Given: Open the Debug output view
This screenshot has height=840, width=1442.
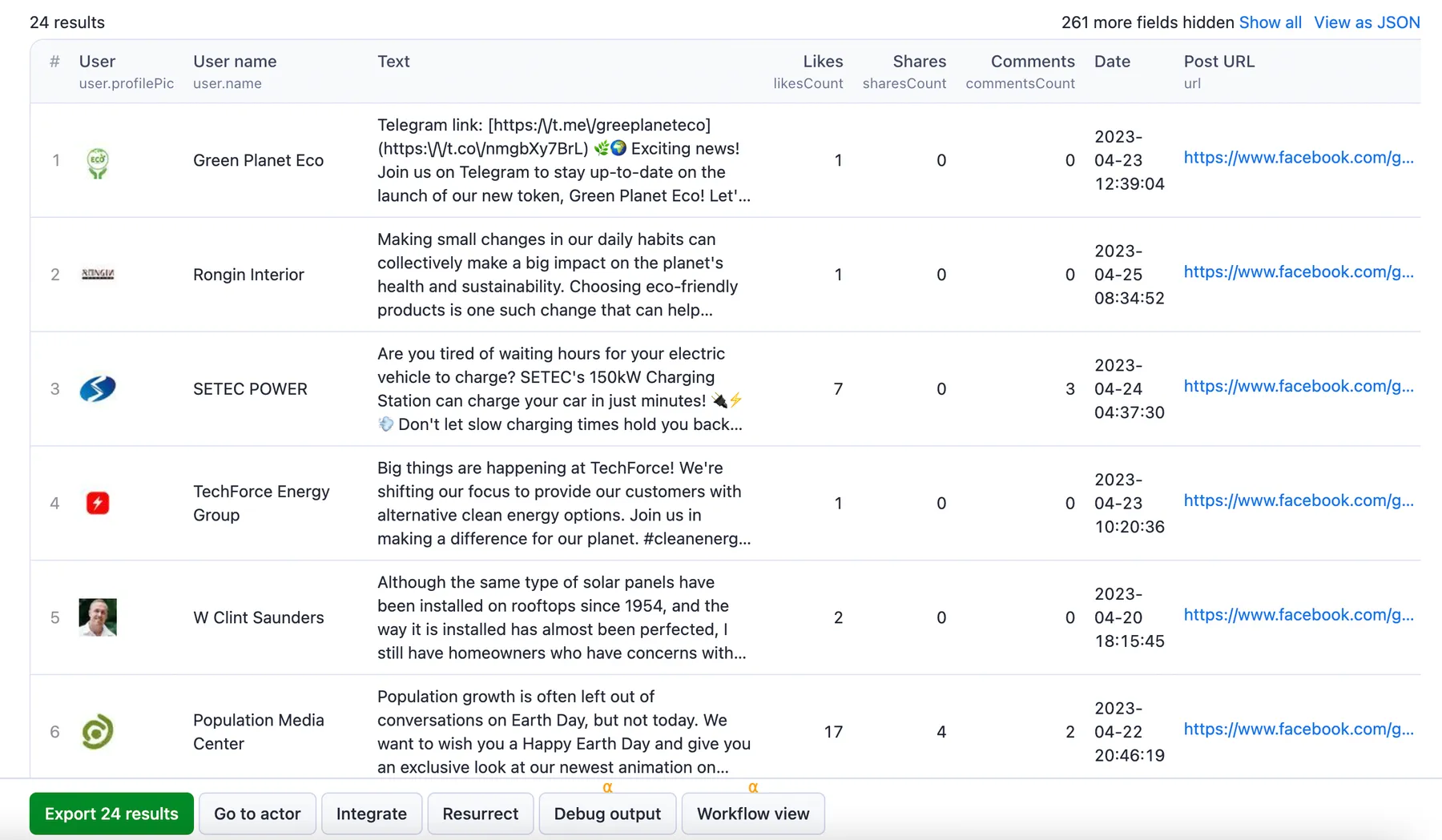Looking at the screenshot, I should (x=607, y=814).
